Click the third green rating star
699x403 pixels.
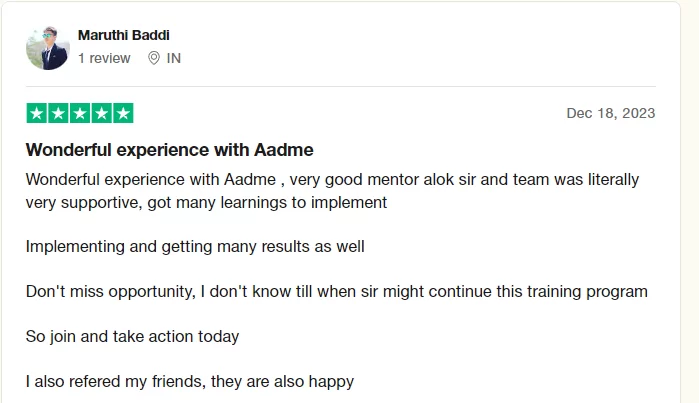coord(80,113)
